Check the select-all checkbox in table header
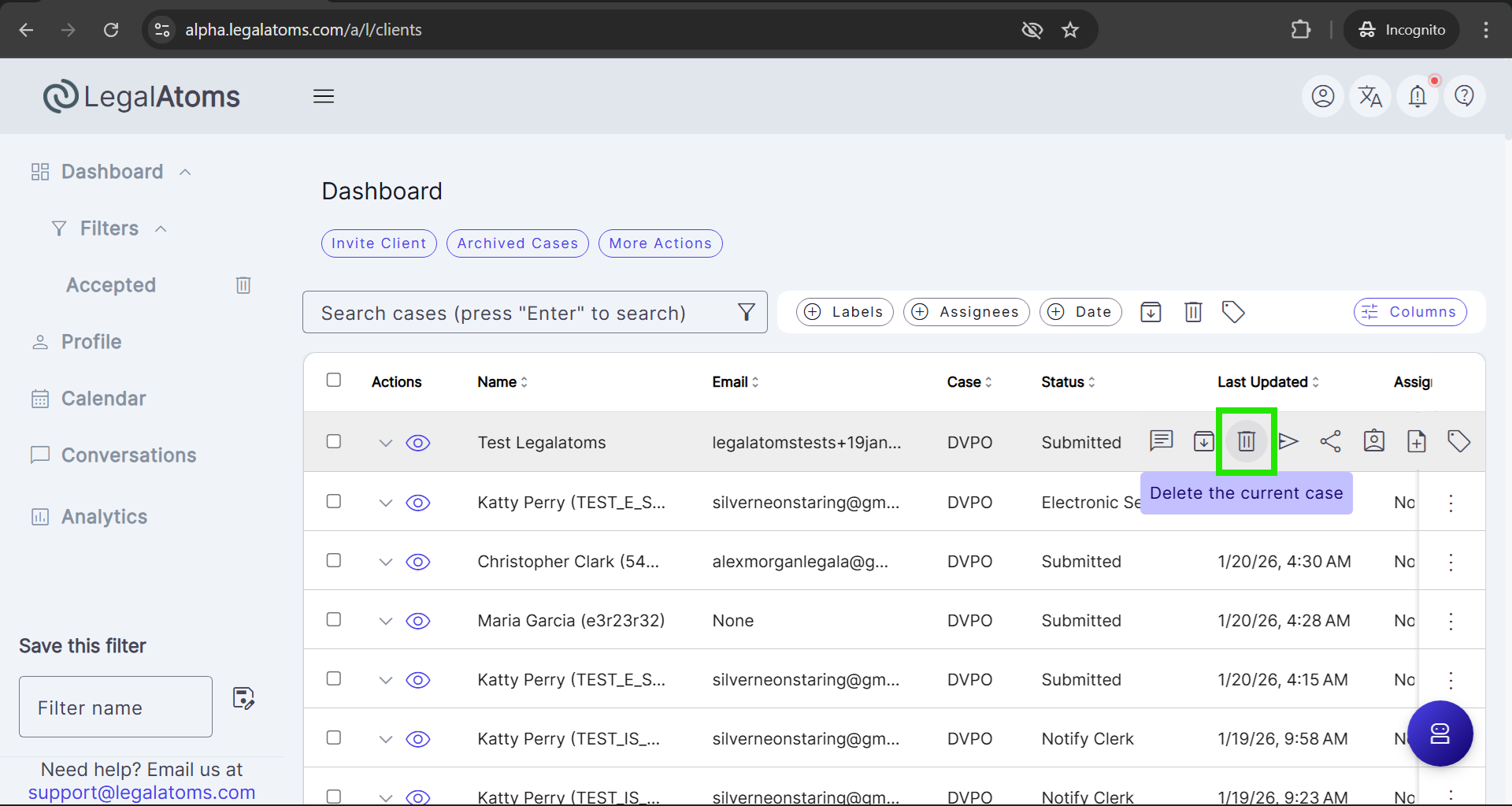This screenshot has width=1512, height=806. [x=334, y=381]
